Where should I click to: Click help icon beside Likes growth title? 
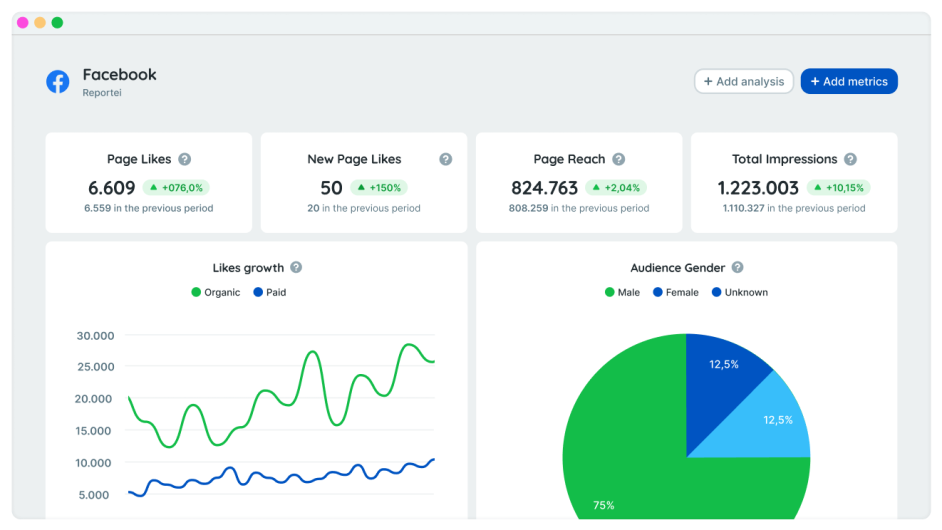click(296, 268)
